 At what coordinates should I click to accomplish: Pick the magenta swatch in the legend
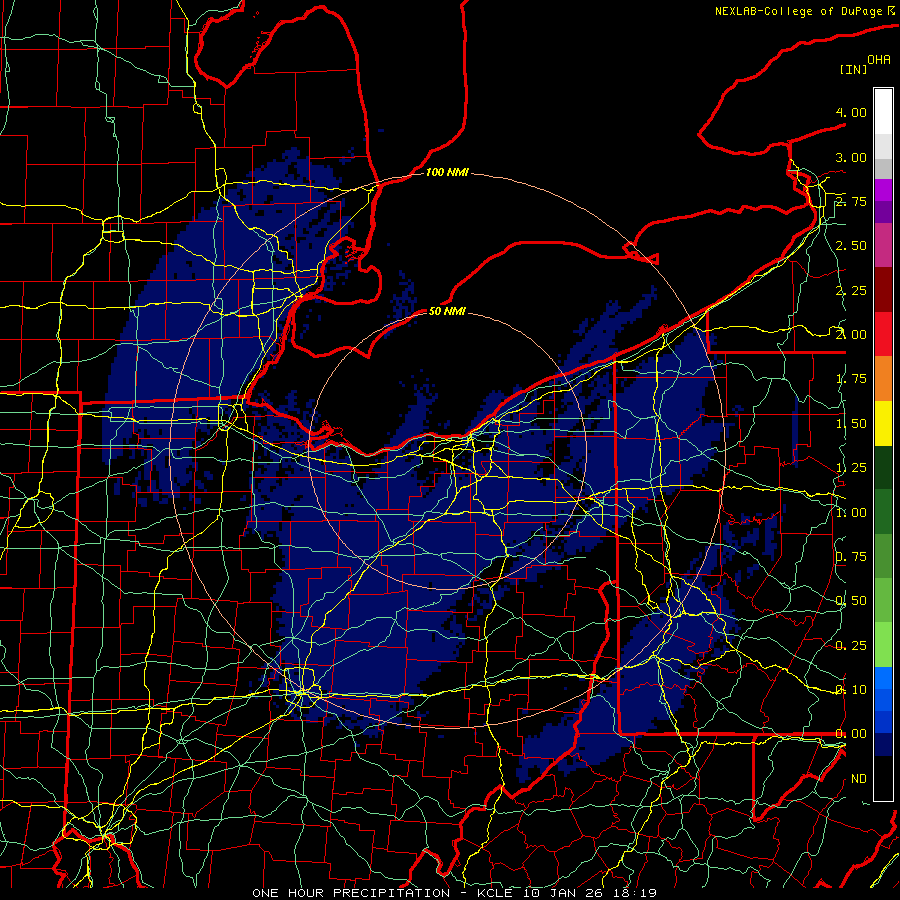coord(883,190)
